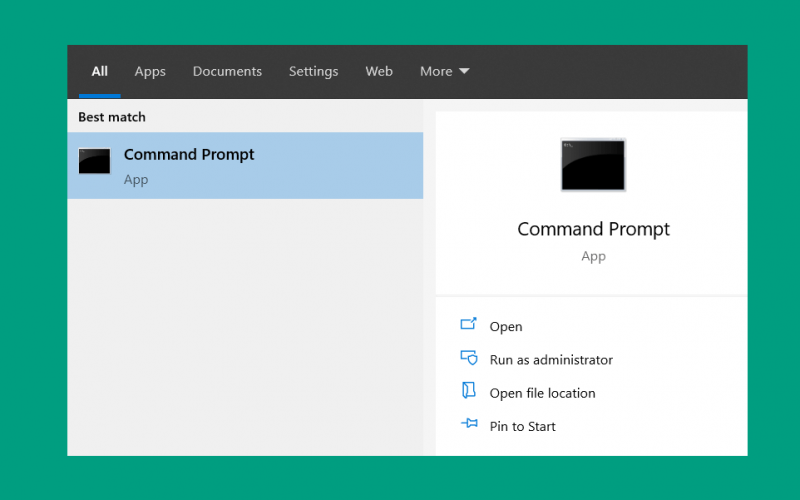
Task: Open the More filter menu label
Action: 436,71
